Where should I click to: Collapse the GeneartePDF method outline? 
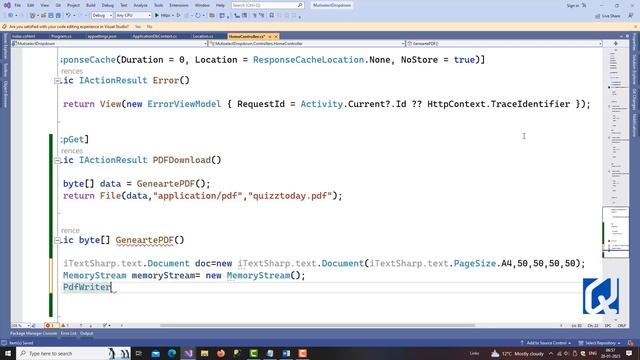[x=57, y=240]
